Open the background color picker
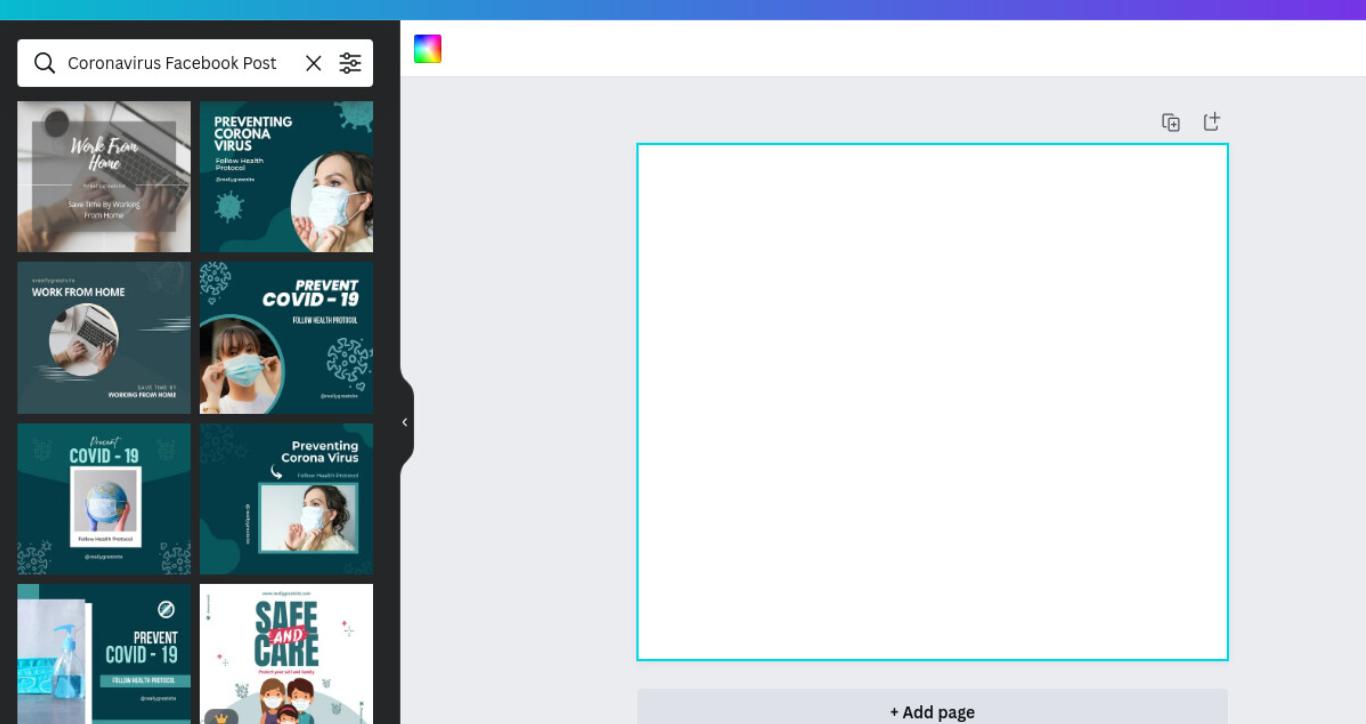Image resolution: width=1366 pixels, height=724 pixels. (428, 49)
